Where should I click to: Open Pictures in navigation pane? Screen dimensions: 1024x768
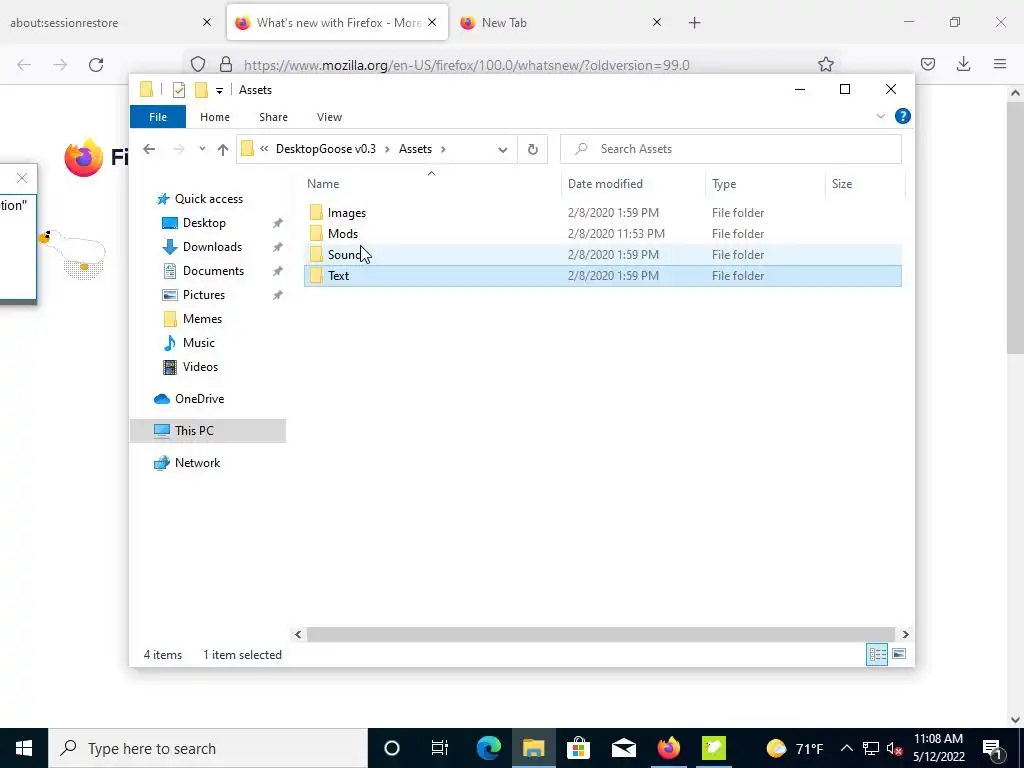click(x=204, y=295)
